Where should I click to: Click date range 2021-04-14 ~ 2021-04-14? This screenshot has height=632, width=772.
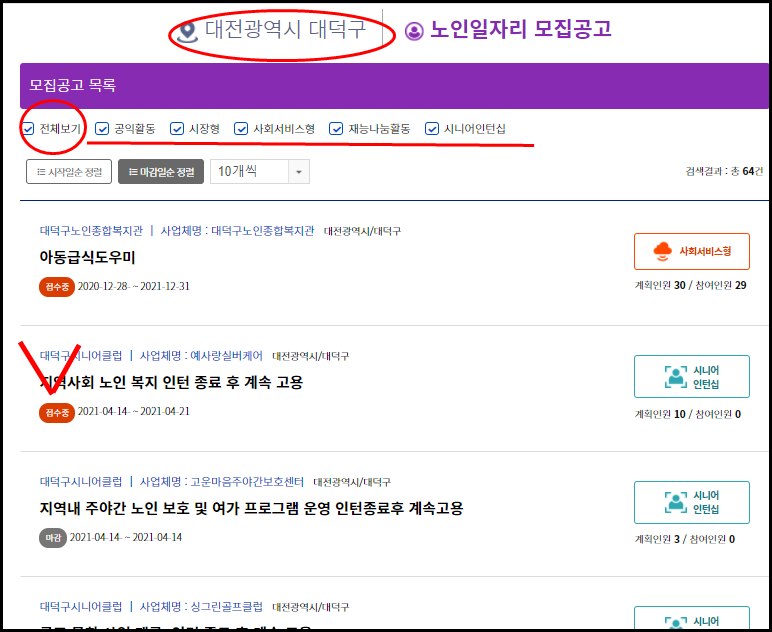tap(126, 537)
